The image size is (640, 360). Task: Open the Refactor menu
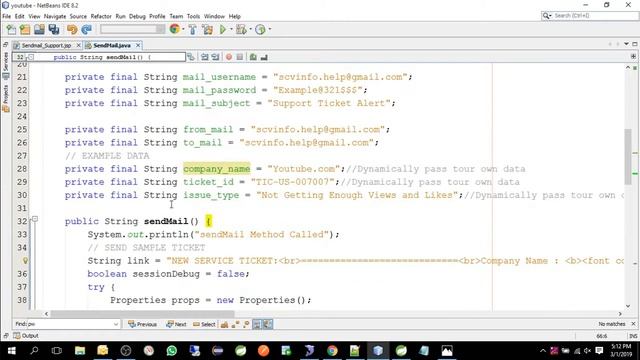tap(101, 16)
